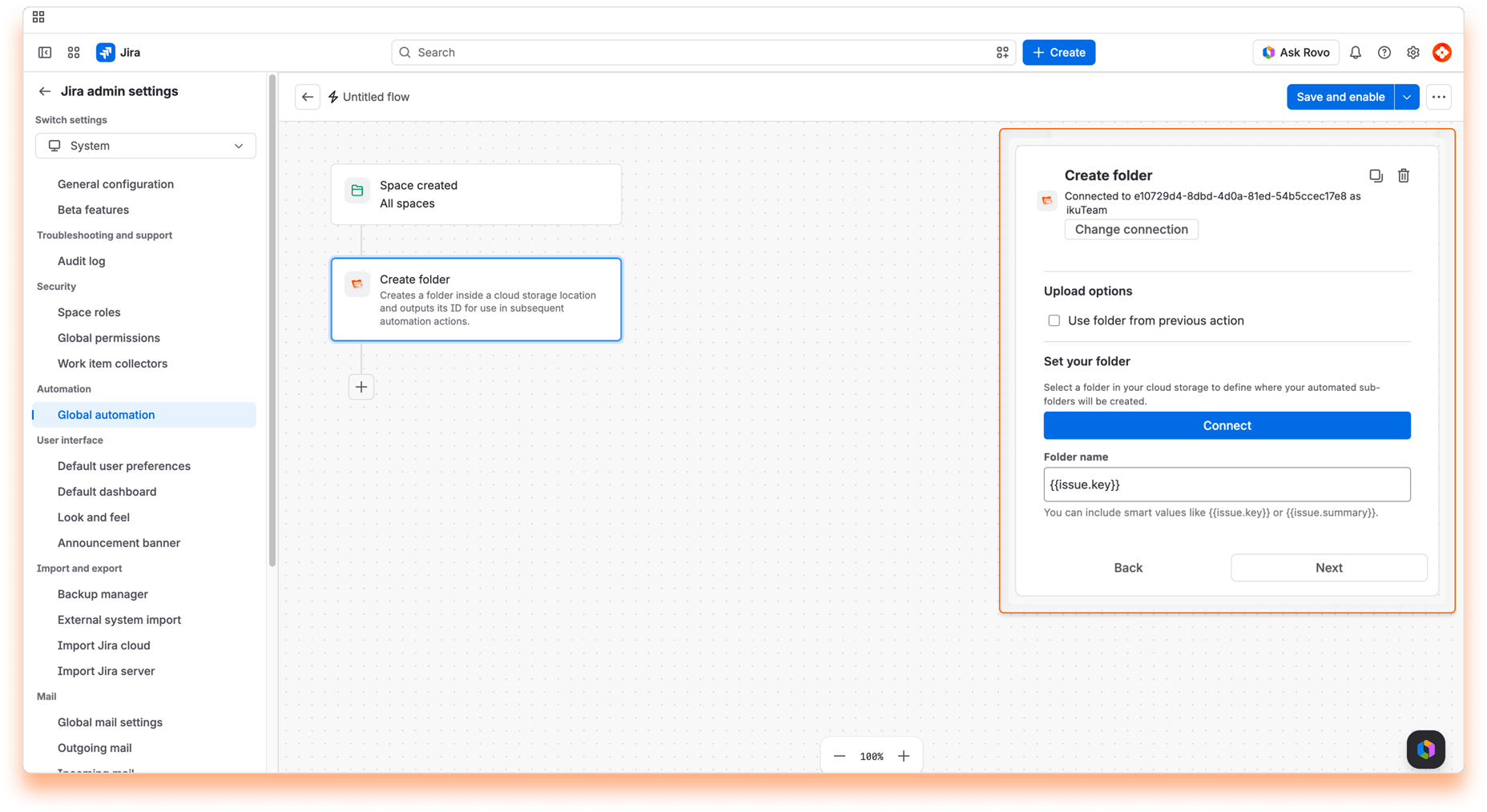Open the user profile avatar
Screen dimensions: 1487x812
(1442, 53)
